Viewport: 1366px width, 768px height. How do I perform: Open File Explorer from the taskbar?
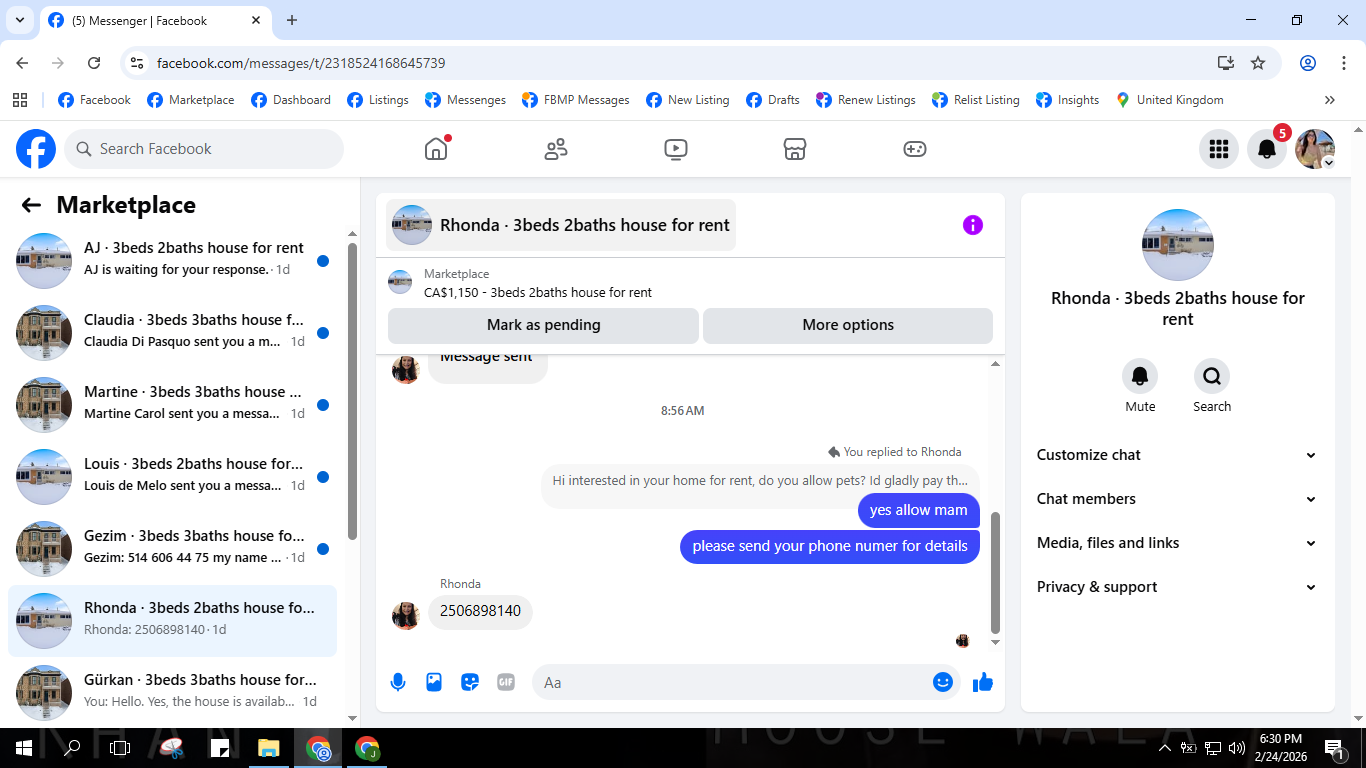click(x=268, y=748)
